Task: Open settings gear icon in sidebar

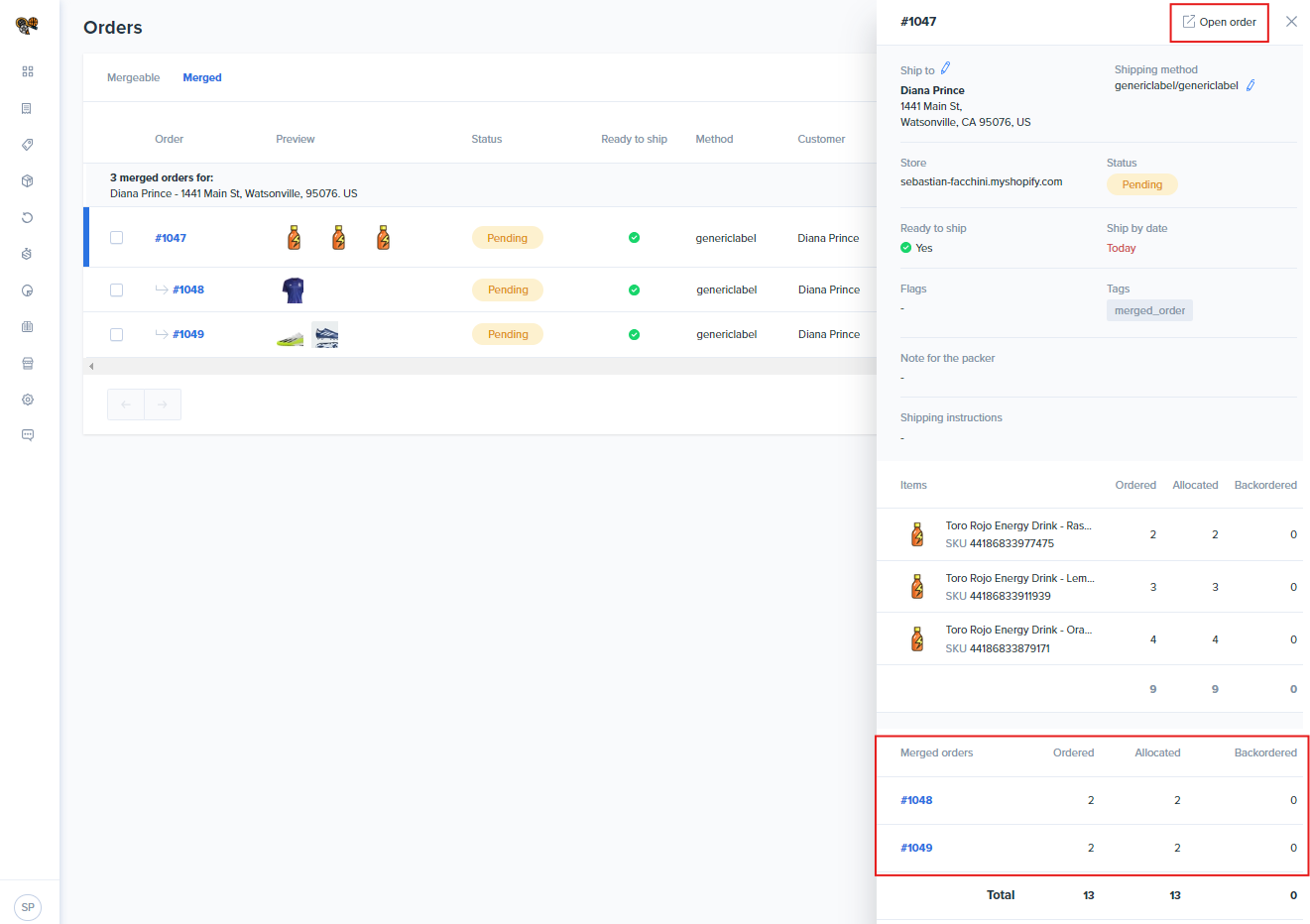Action: click(28, 400)
